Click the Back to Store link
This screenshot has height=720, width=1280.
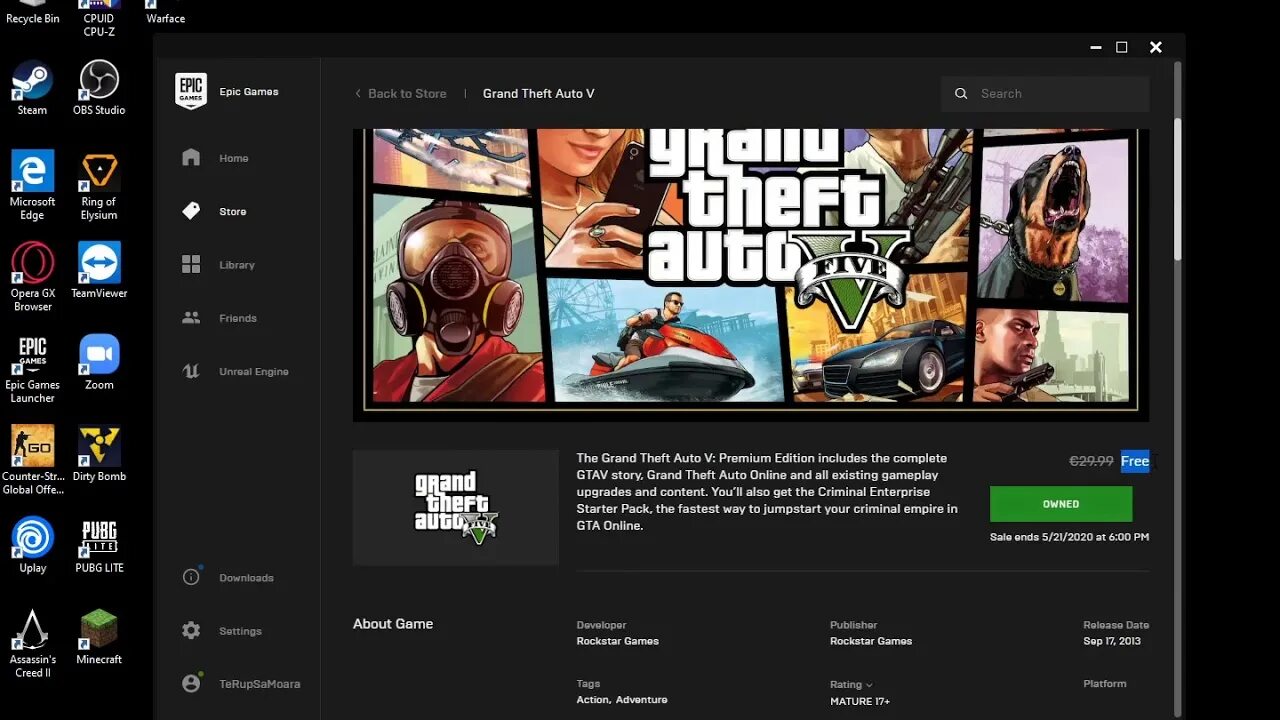click(401, 93)
